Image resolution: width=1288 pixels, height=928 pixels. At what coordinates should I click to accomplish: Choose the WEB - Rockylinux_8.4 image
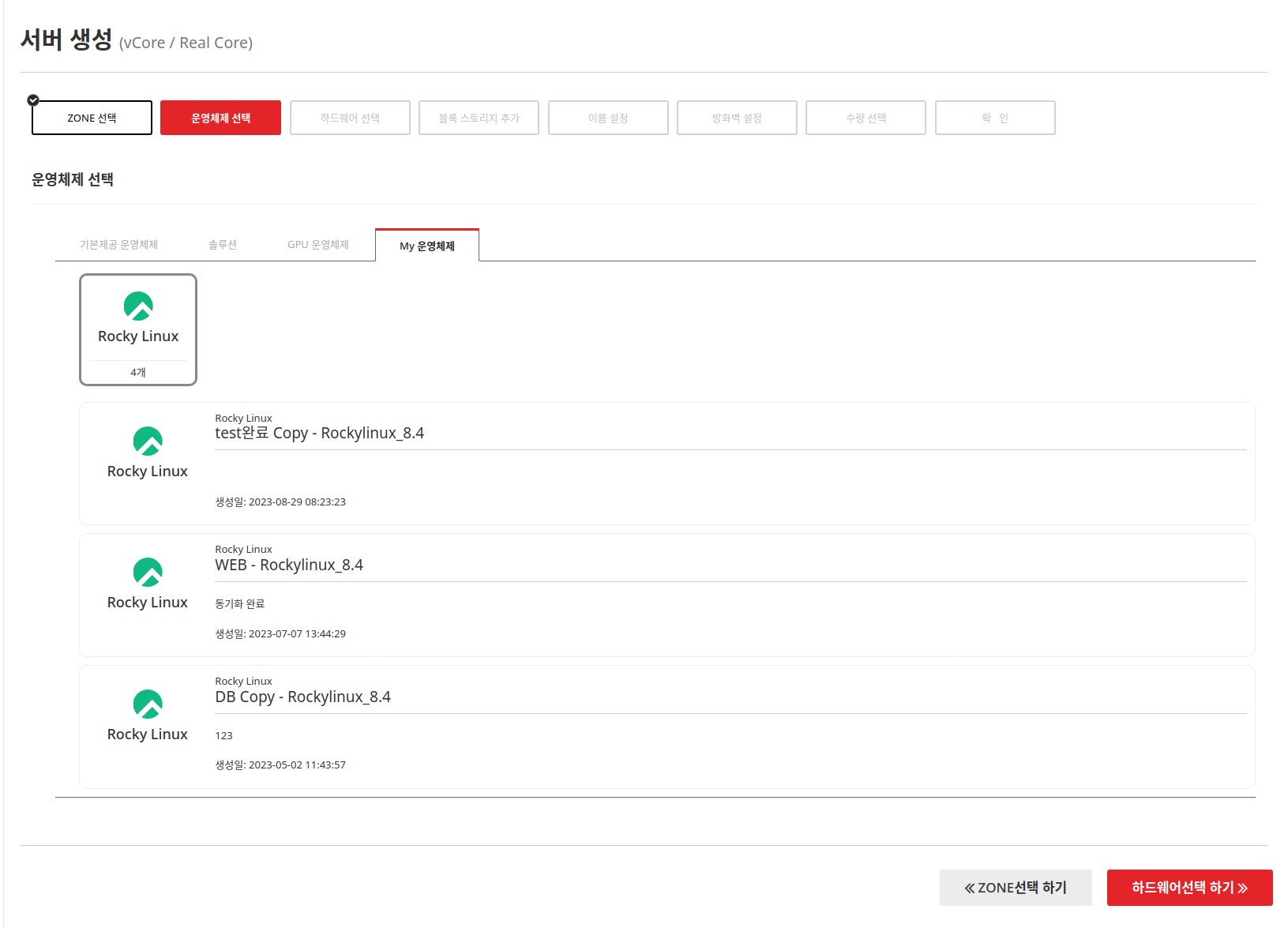tap(289, 565)
